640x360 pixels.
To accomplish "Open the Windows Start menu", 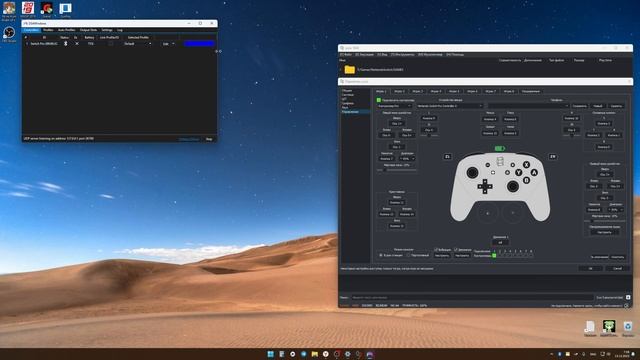I will coord(270,354).
